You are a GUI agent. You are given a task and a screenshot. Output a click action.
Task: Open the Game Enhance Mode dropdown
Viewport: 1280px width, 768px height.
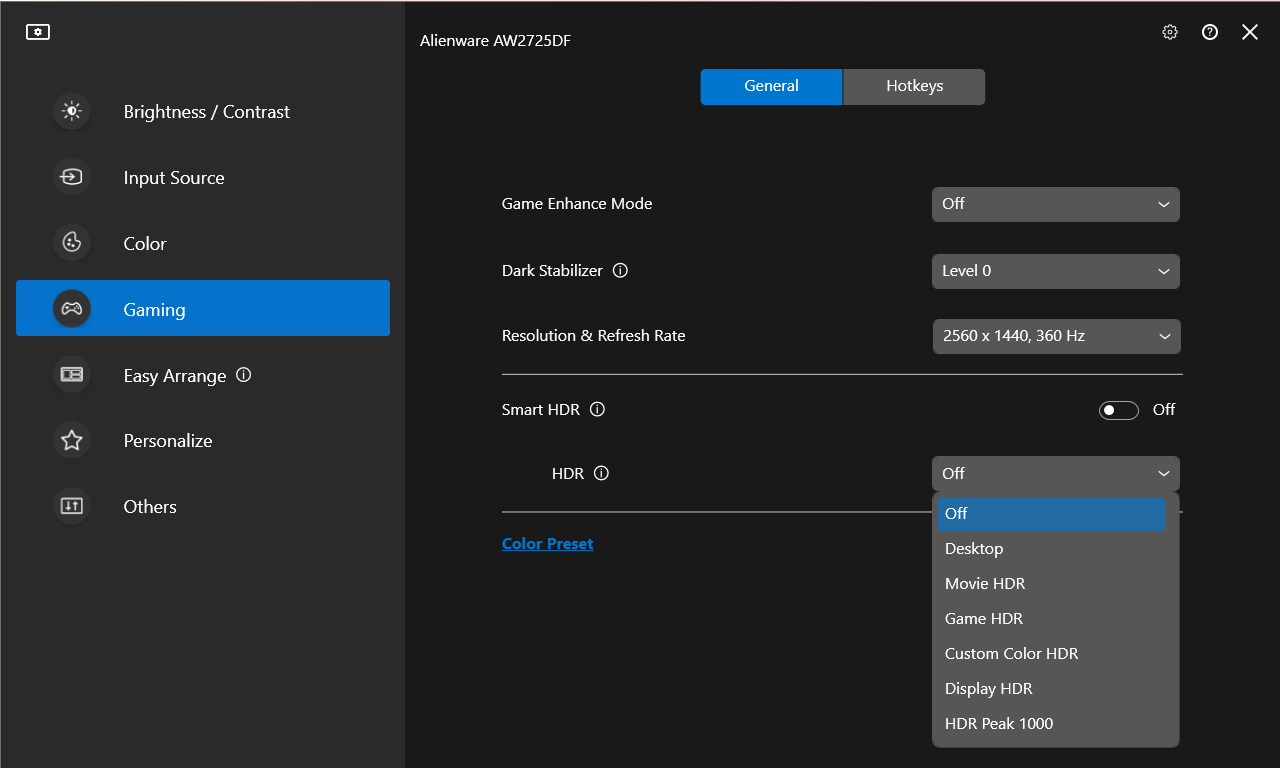click(x=1056, y=204)
